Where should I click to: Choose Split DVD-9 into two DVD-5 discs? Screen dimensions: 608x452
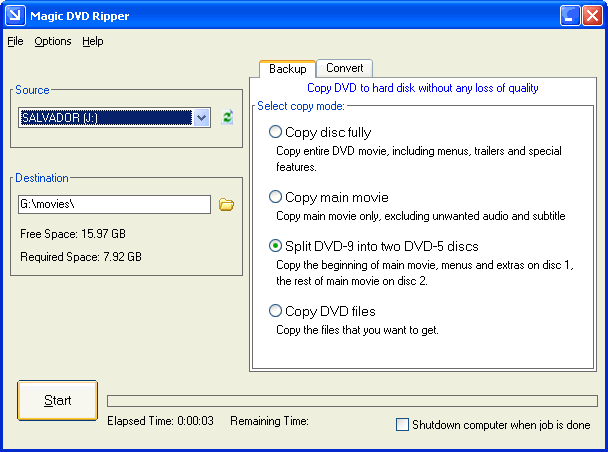(x=276, y=246)
